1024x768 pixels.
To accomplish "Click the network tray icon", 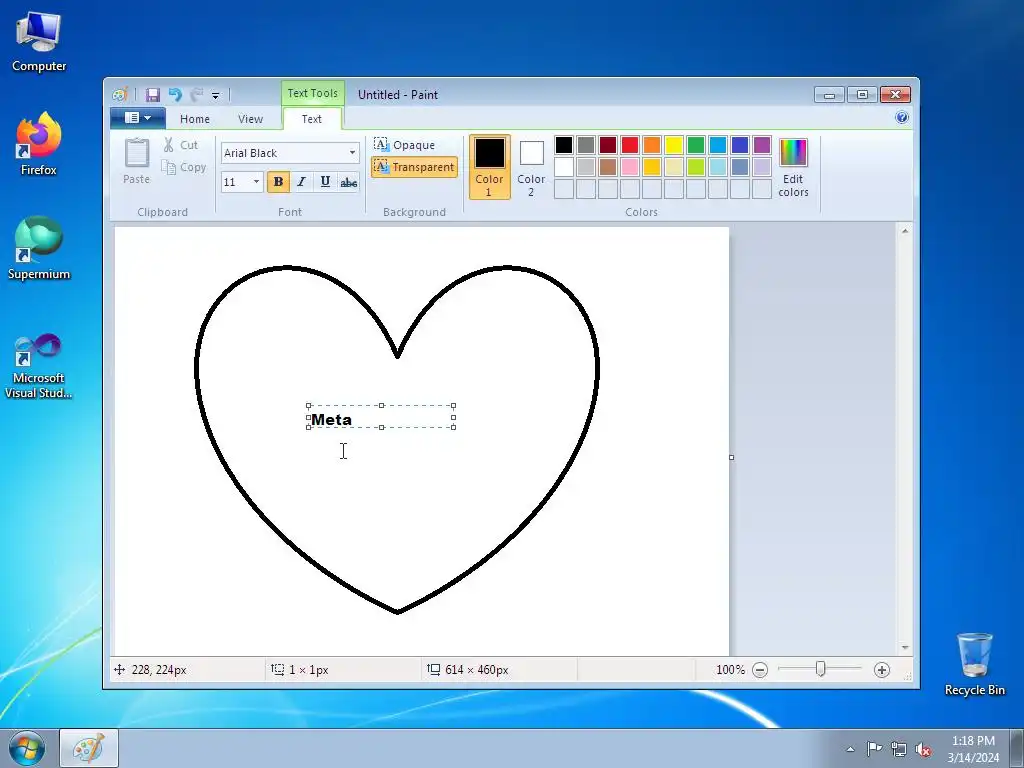I will [899, 750].
